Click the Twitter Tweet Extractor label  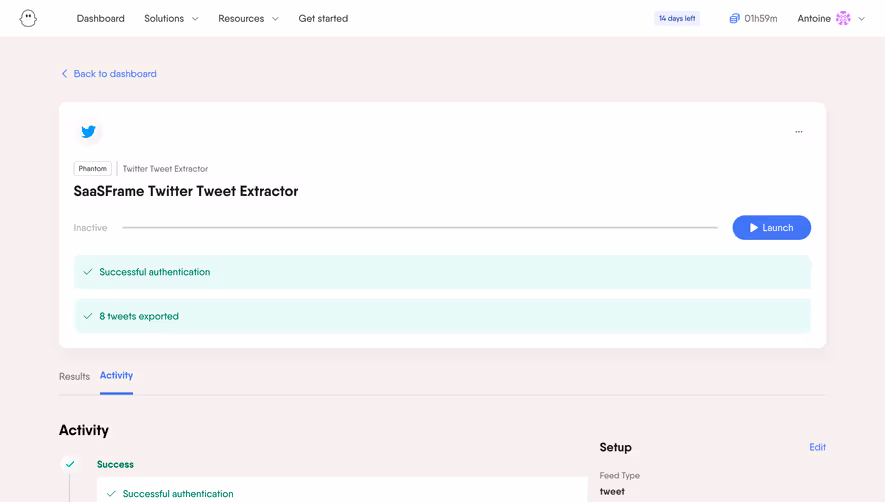pos(165,169)
